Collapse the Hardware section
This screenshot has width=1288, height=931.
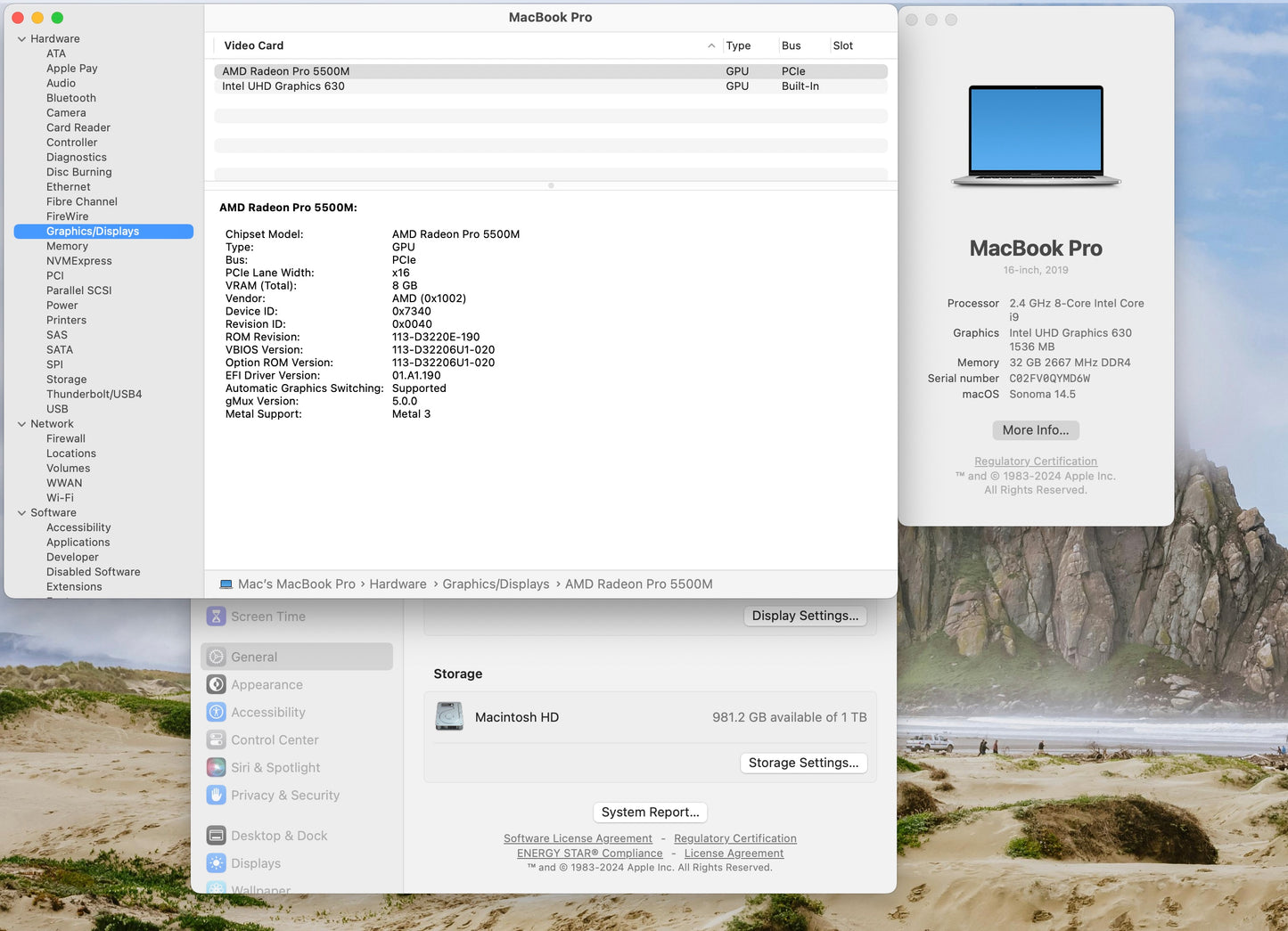pyautogui.click(x=21, y=38)
